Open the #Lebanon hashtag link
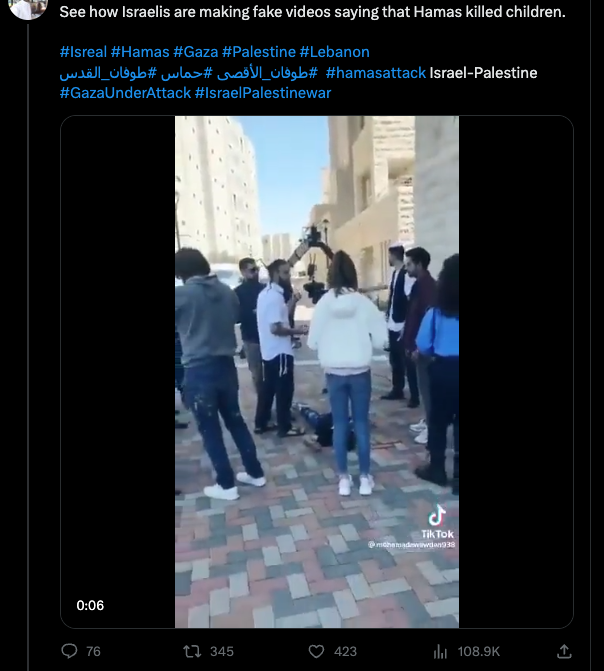The height and width of the screenshot is (671, 604). pos(334,52)
